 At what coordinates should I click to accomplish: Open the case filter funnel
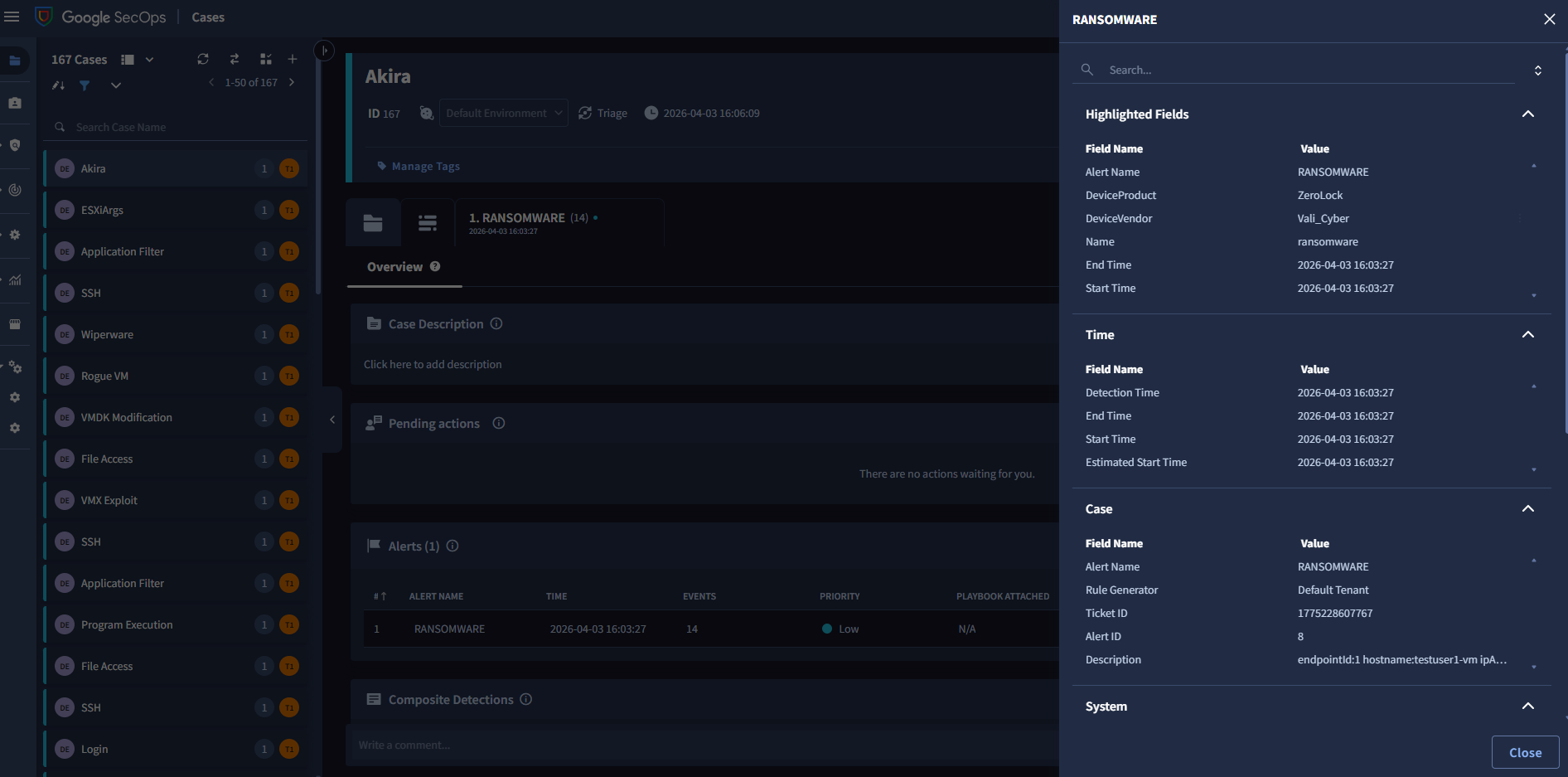tap(85, 85)
